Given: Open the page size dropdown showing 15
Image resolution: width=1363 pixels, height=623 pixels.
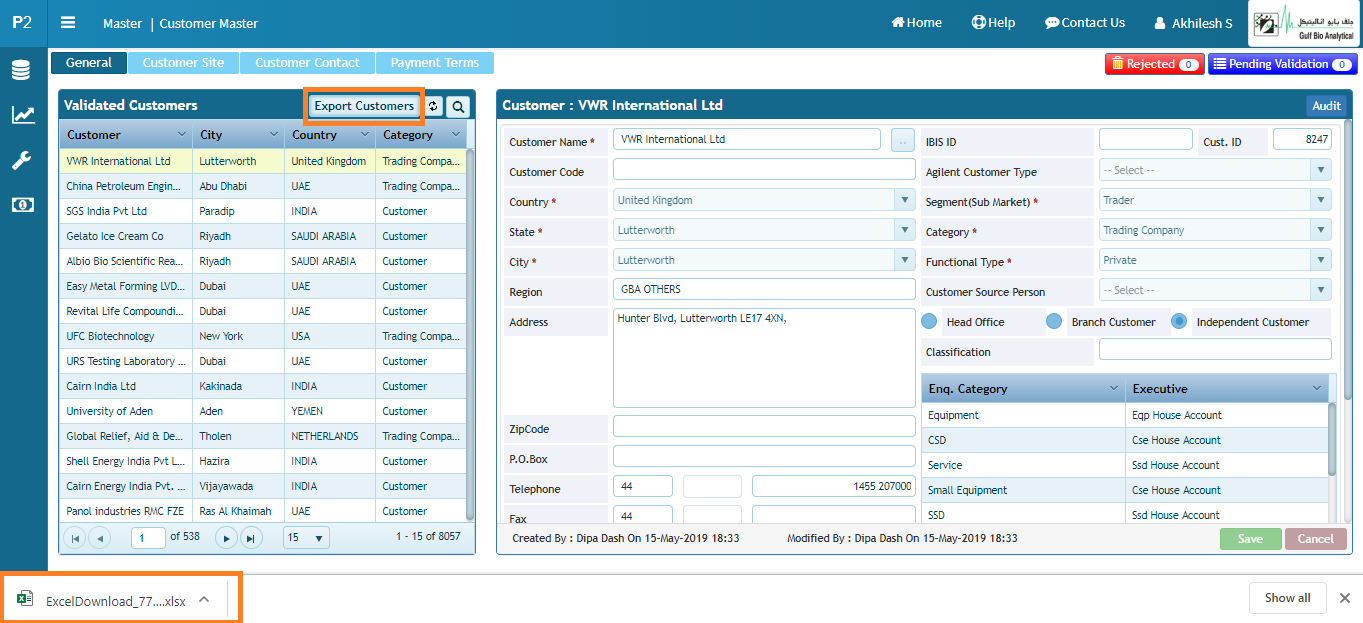Looking at the screenshot, I should click(306, 538).
